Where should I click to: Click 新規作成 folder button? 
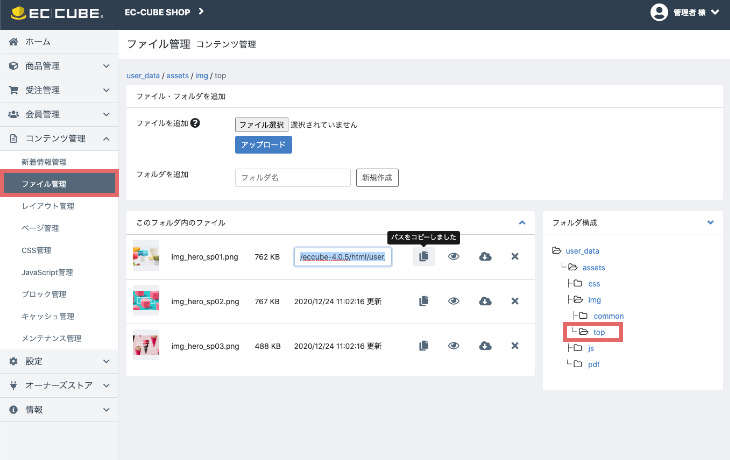coord(377,177)
